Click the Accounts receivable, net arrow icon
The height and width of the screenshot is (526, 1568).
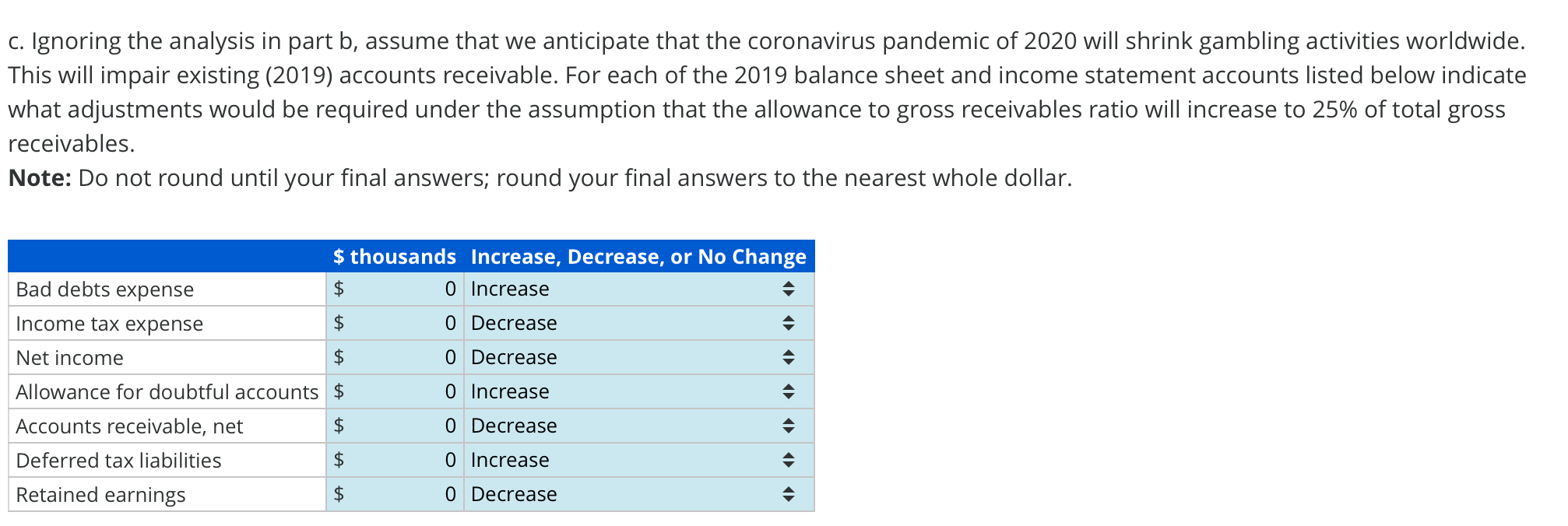click(x=788, y=426)
